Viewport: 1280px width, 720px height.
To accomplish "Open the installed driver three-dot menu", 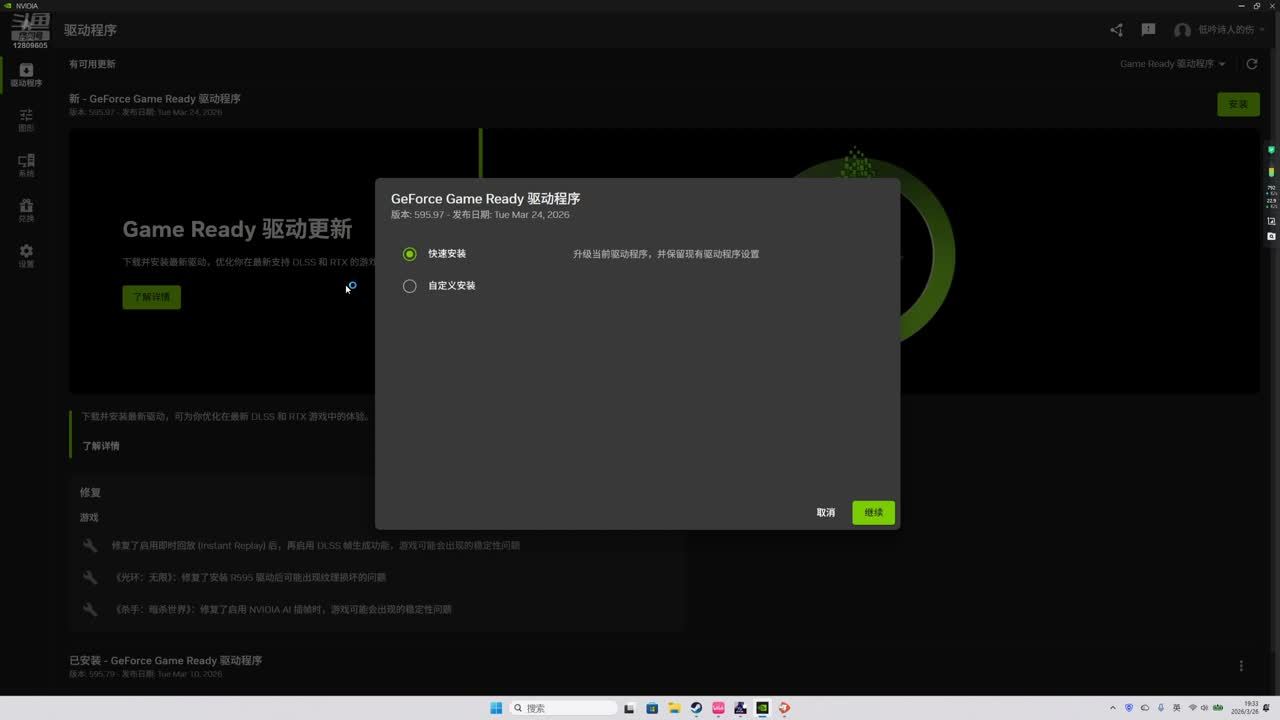I will (x=1241, y=666).
